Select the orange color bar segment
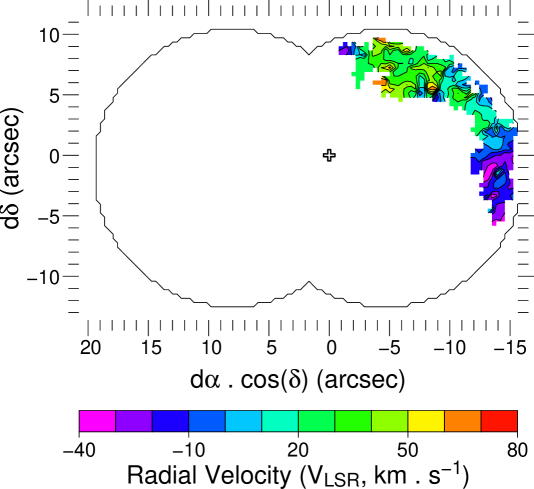Viewport: 534px width, 489px height. click(463, 421)
